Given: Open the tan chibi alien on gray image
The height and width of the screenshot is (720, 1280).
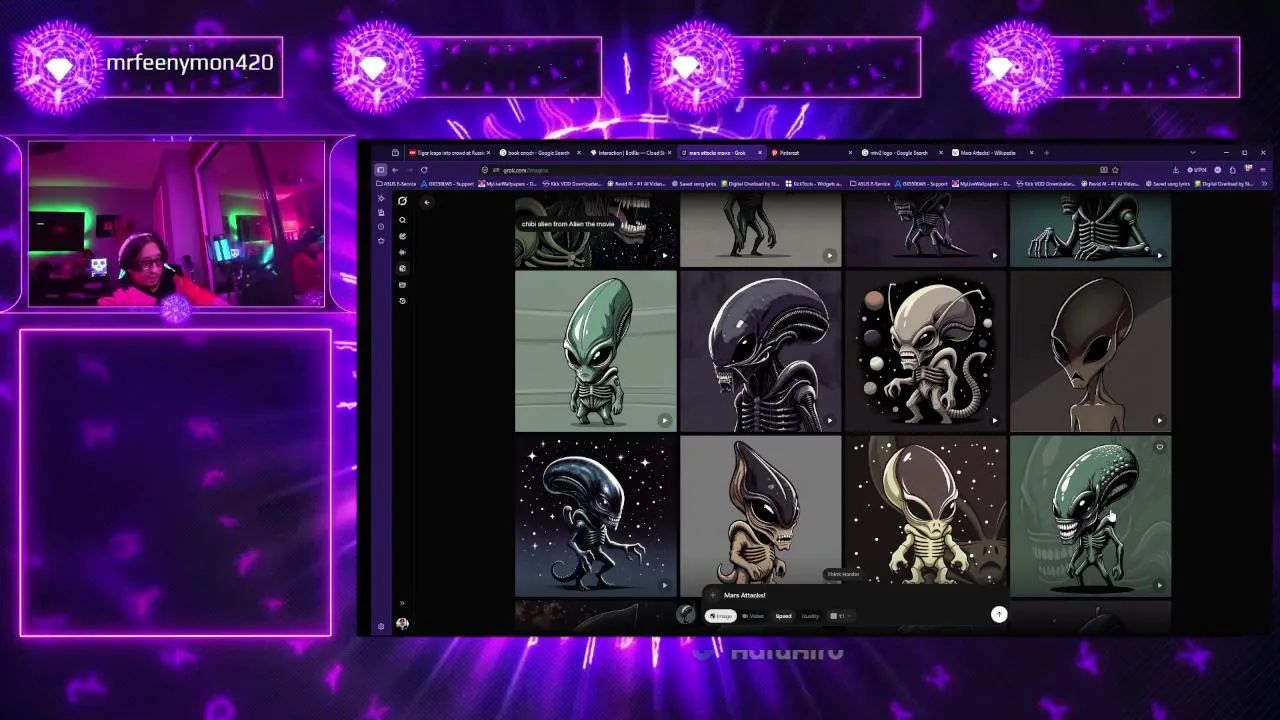Looking at the screenshot, I should [760, 510].
